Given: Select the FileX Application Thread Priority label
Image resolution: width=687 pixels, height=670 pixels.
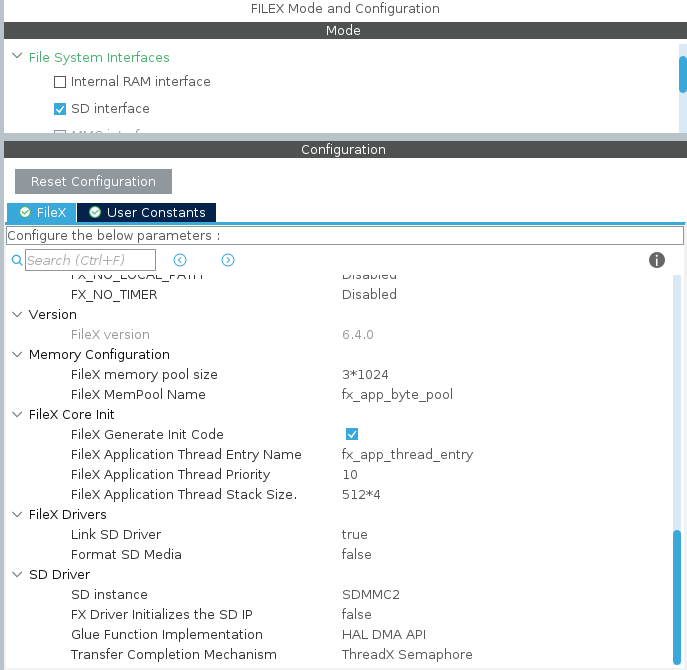Looking at the screenshot, I should (x=170, y=475).
